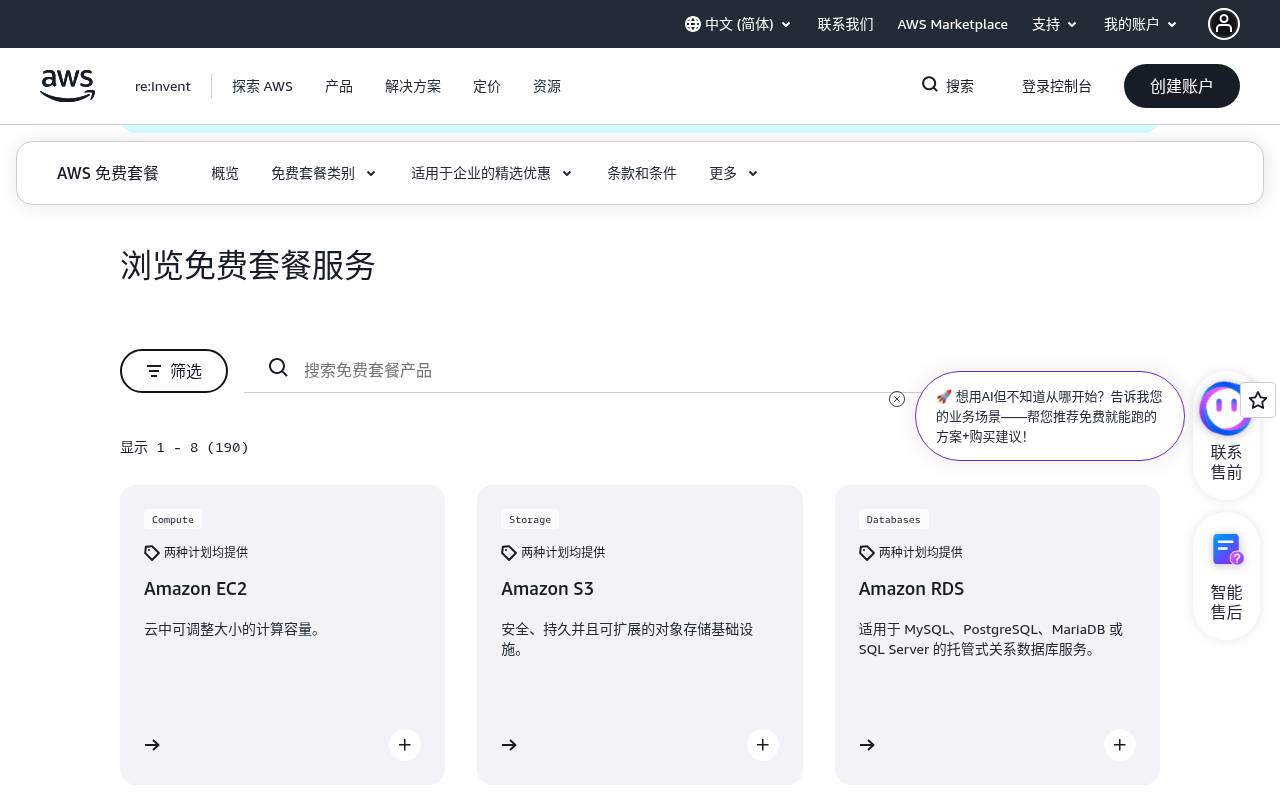Click the tag icon on RDS card

867,553
